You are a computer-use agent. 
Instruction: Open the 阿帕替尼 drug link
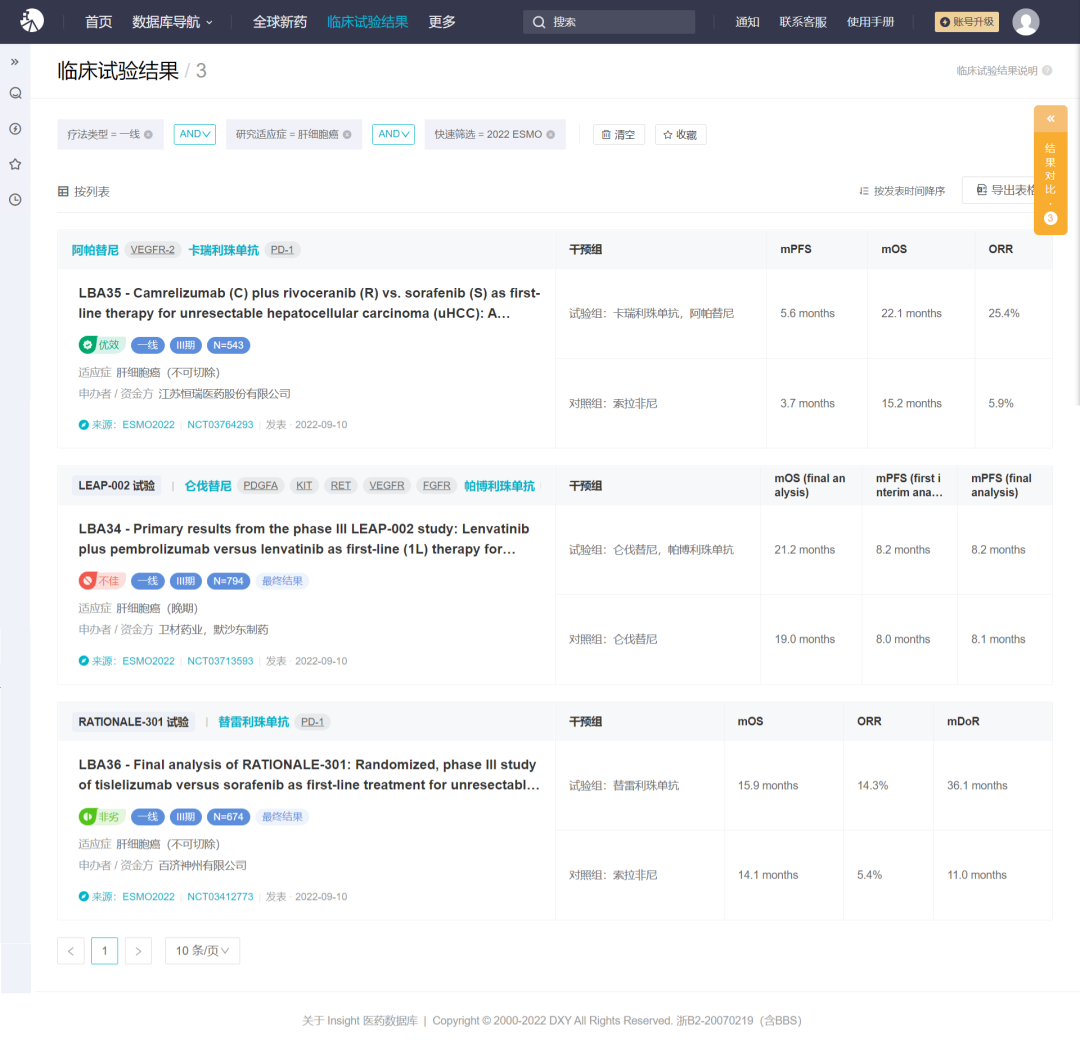[x=95, y=250]
